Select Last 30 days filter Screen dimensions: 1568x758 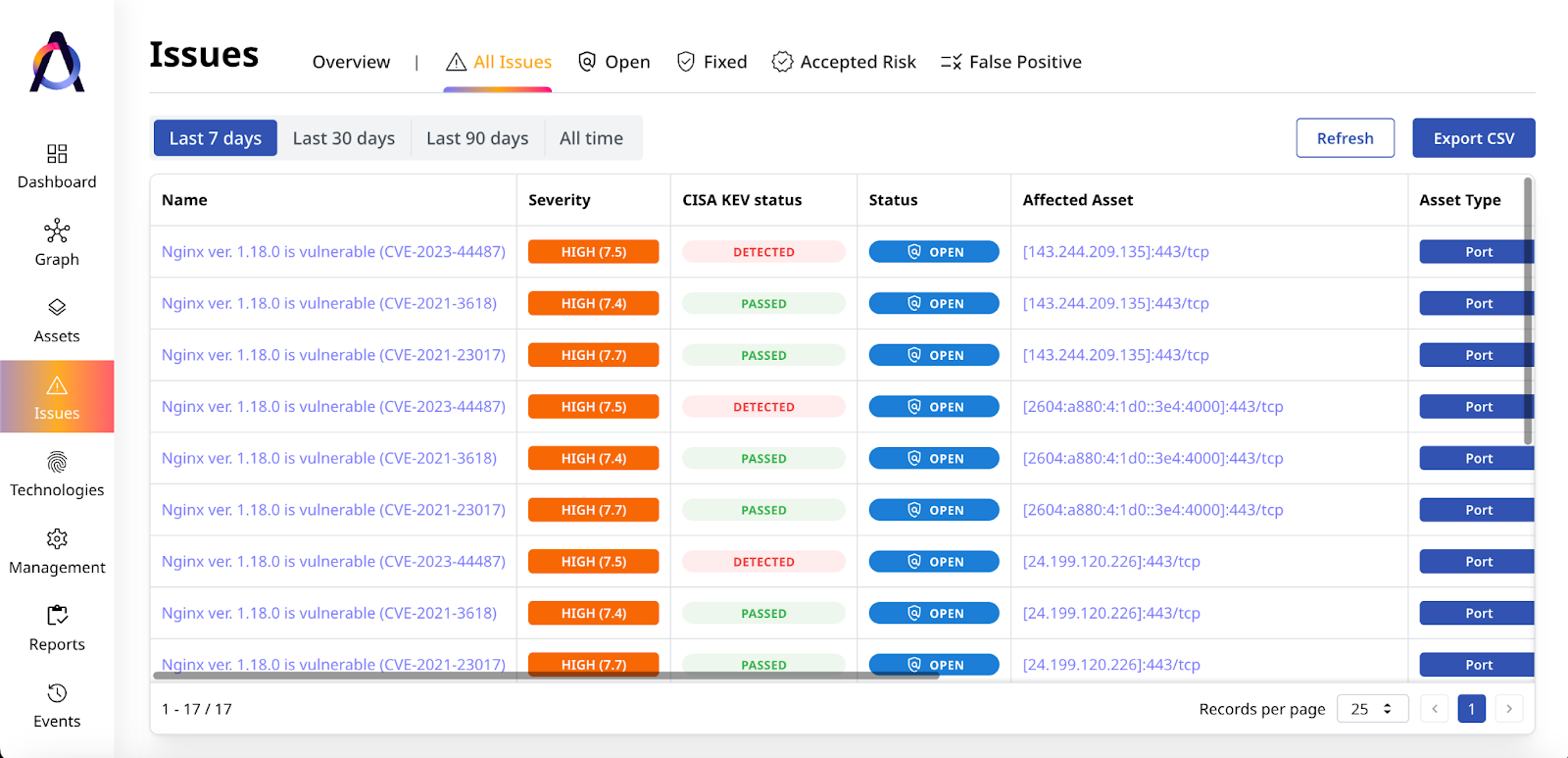[344, 138]
